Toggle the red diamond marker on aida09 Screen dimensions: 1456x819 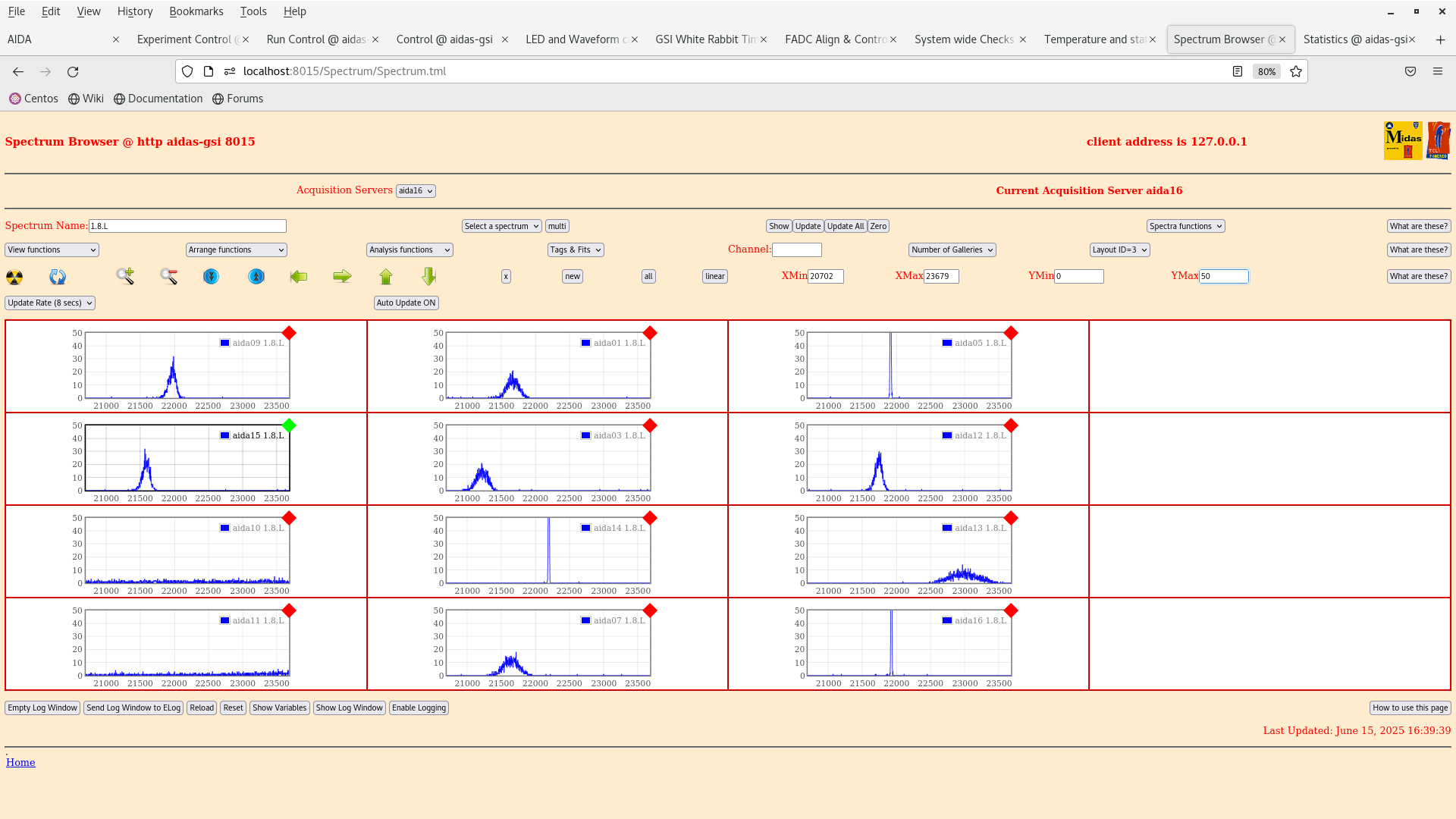point(289,333)
